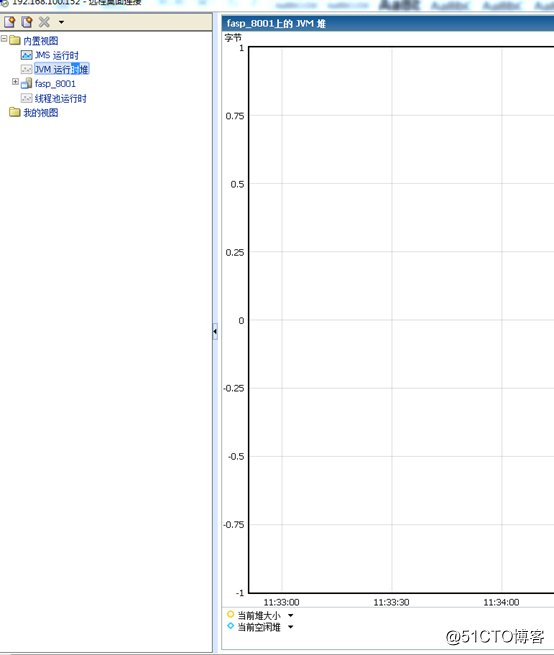Select the 内置视图 folder label
This screenshot has width=554, height=655.
tap(41, 41)
